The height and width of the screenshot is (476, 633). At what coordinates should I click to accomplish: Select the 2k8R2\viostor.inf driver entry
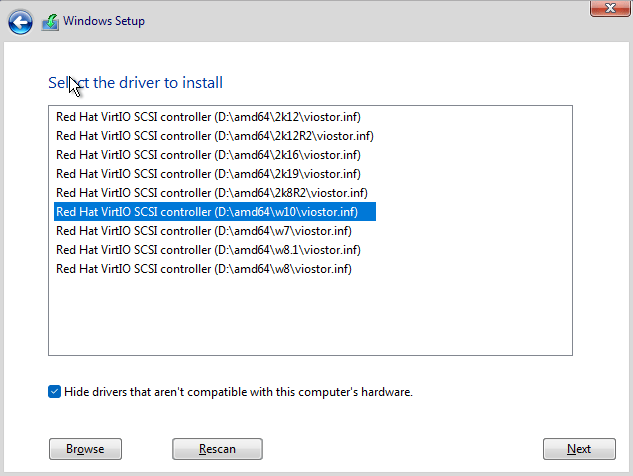point(212,193)
